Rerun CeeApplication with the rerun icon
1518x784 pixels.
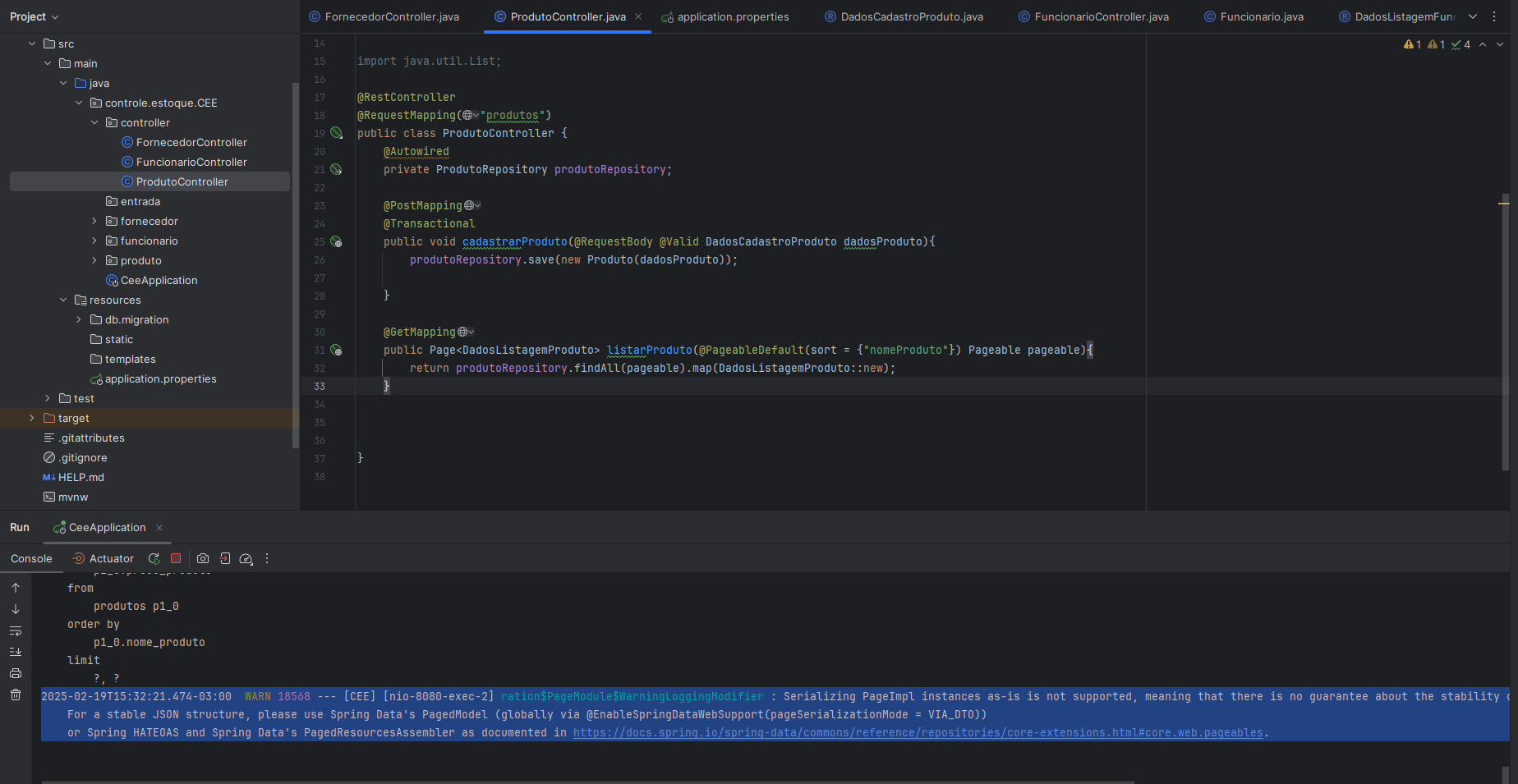tap(154, 558)
